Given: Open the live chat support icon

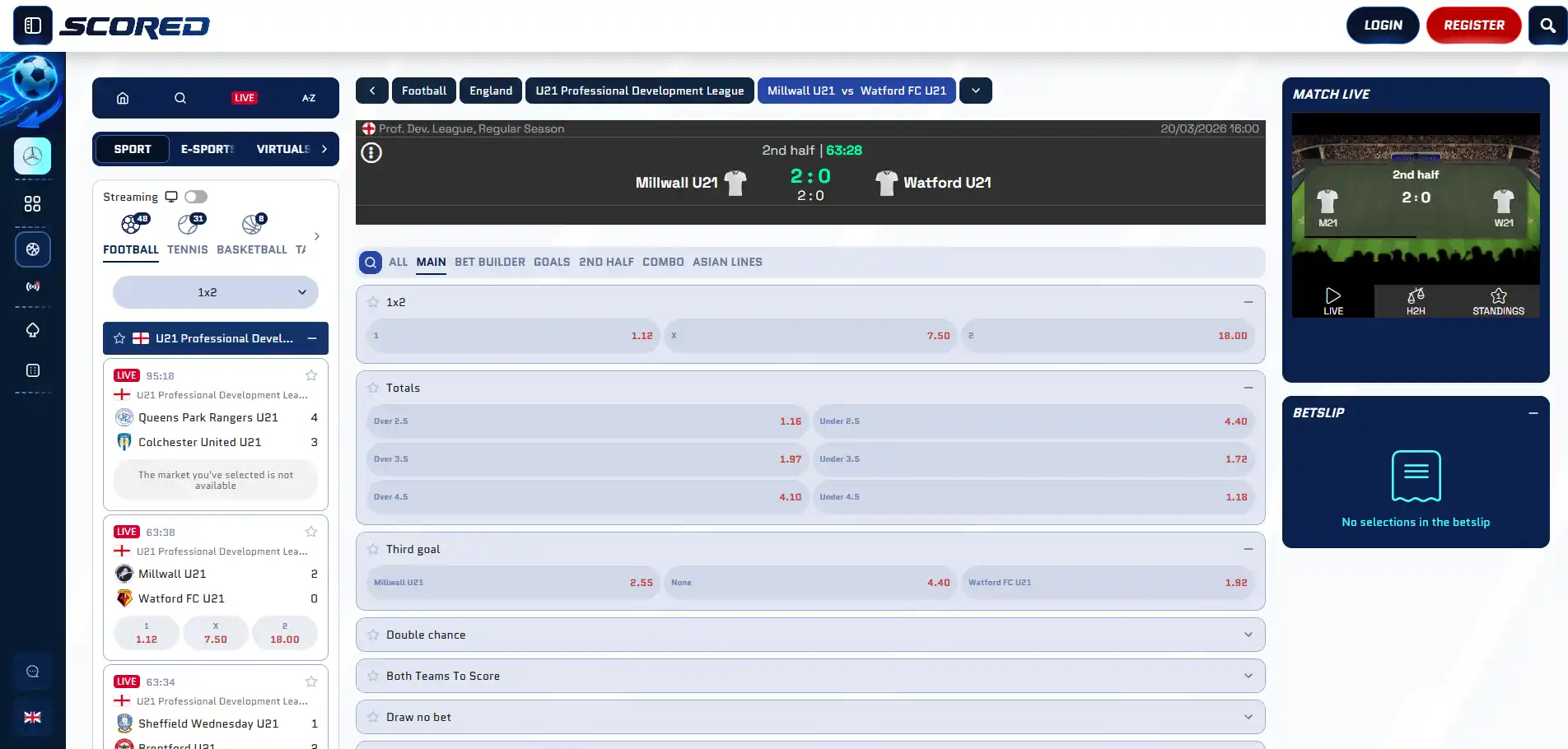Looking at the screenshot, I should tap(33, 672).
